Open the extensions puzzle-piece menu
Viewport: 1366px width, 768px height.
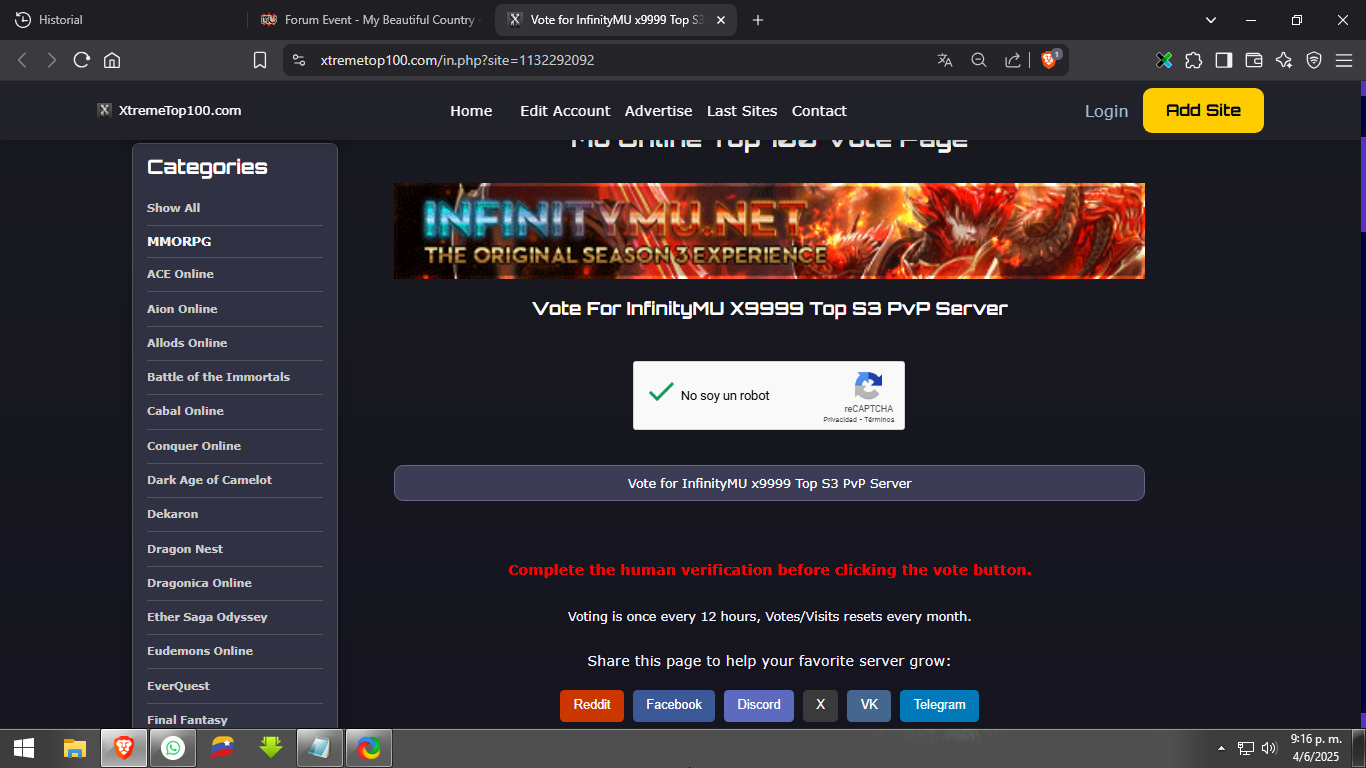point(1194,60)
